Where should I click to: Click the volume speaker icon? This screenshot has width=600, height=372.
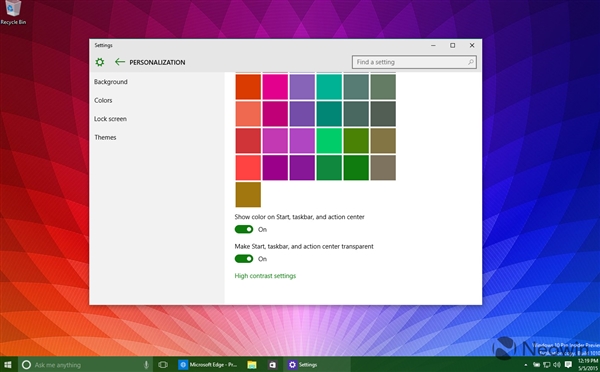coord(557,365)
